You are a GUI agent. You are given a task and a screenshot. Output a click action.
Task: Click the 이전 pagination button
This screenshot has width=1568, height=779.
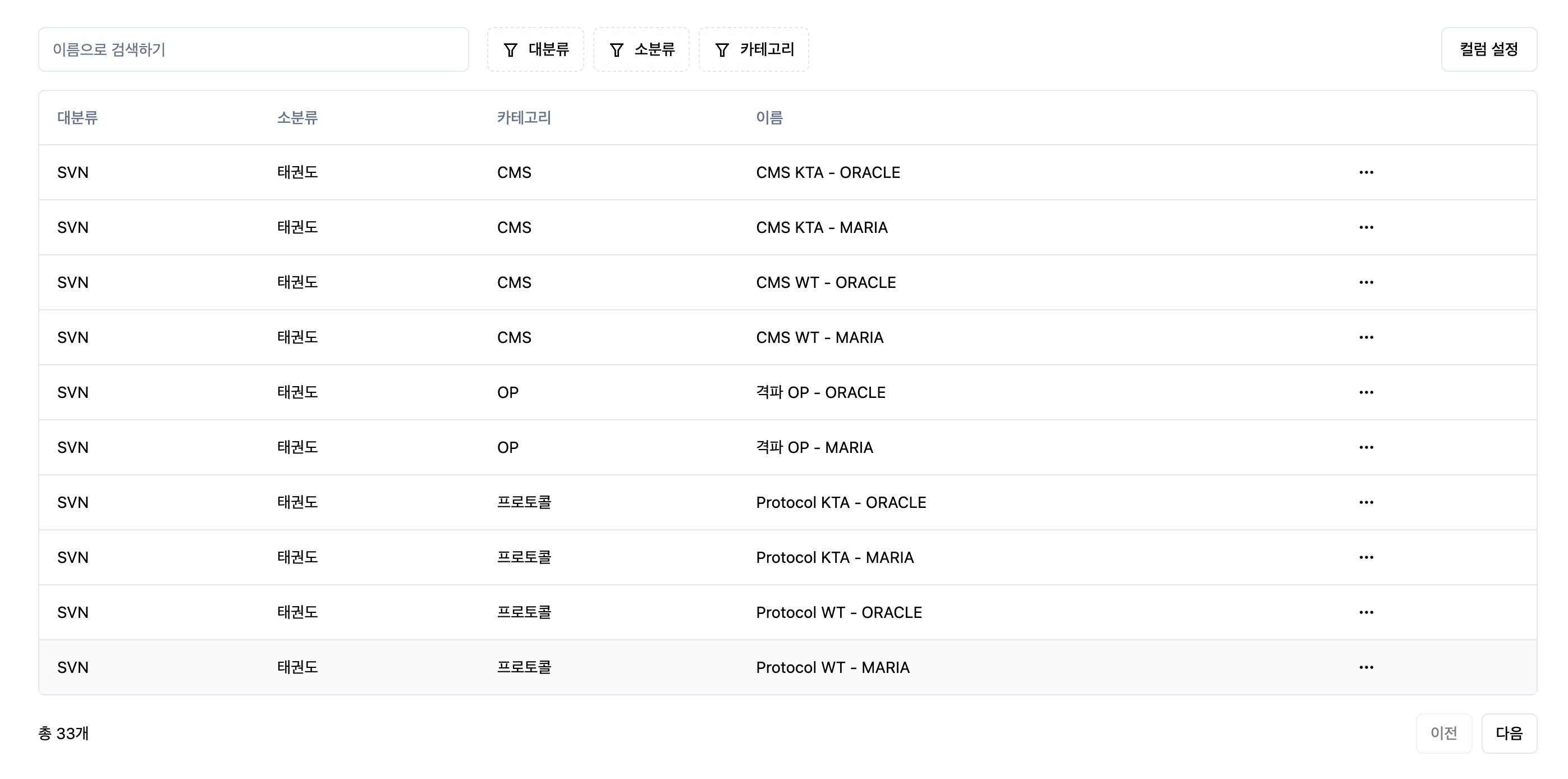[x=1444, y=734]
